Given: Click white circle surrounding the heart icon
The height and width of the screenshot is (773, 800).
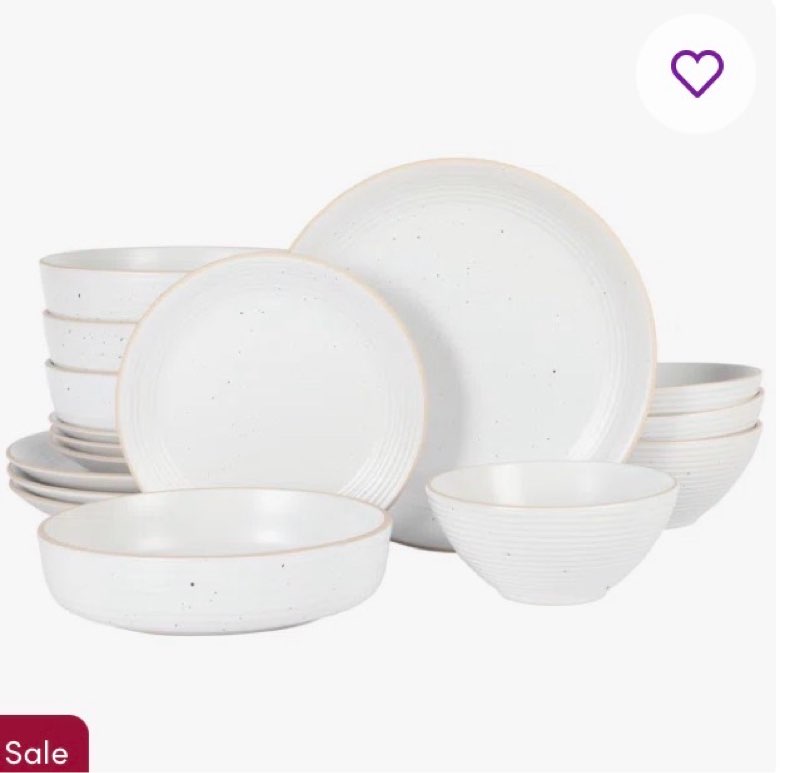Looking at the screenshot, I should (x=696, y=73).
